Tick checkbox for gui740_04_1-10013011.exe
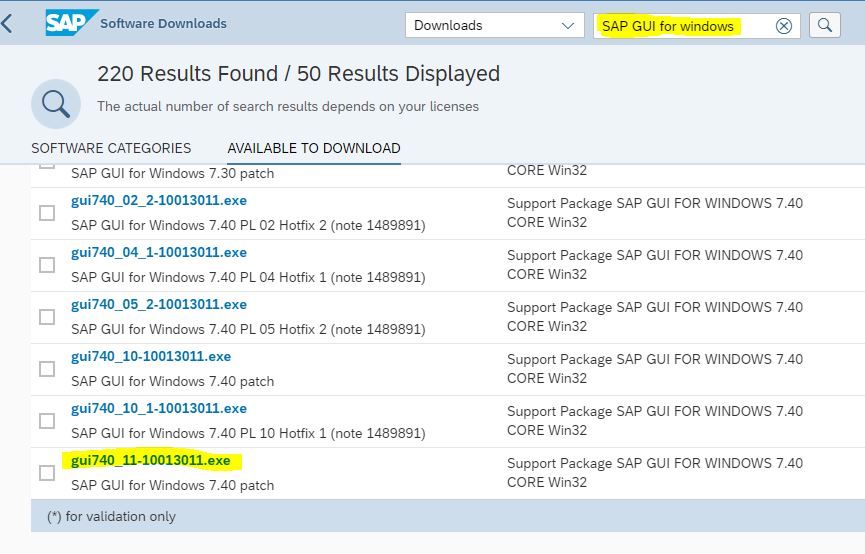Screen dimensions: 865x554 point(47,265)
